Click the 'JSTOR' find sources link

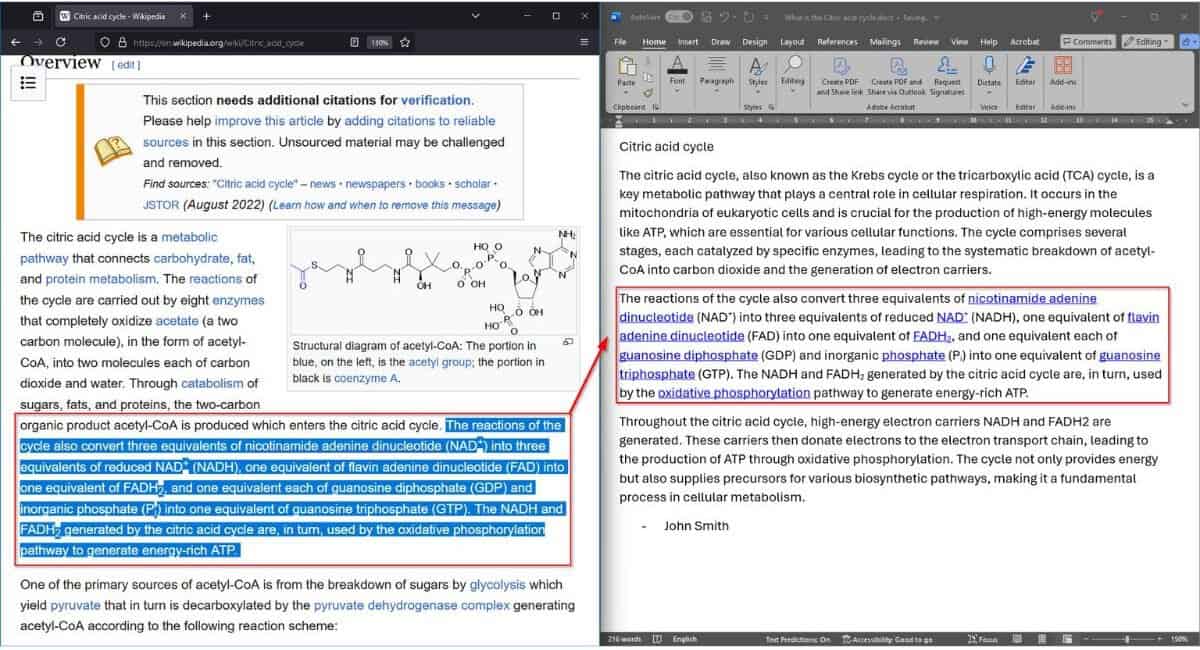161,205
